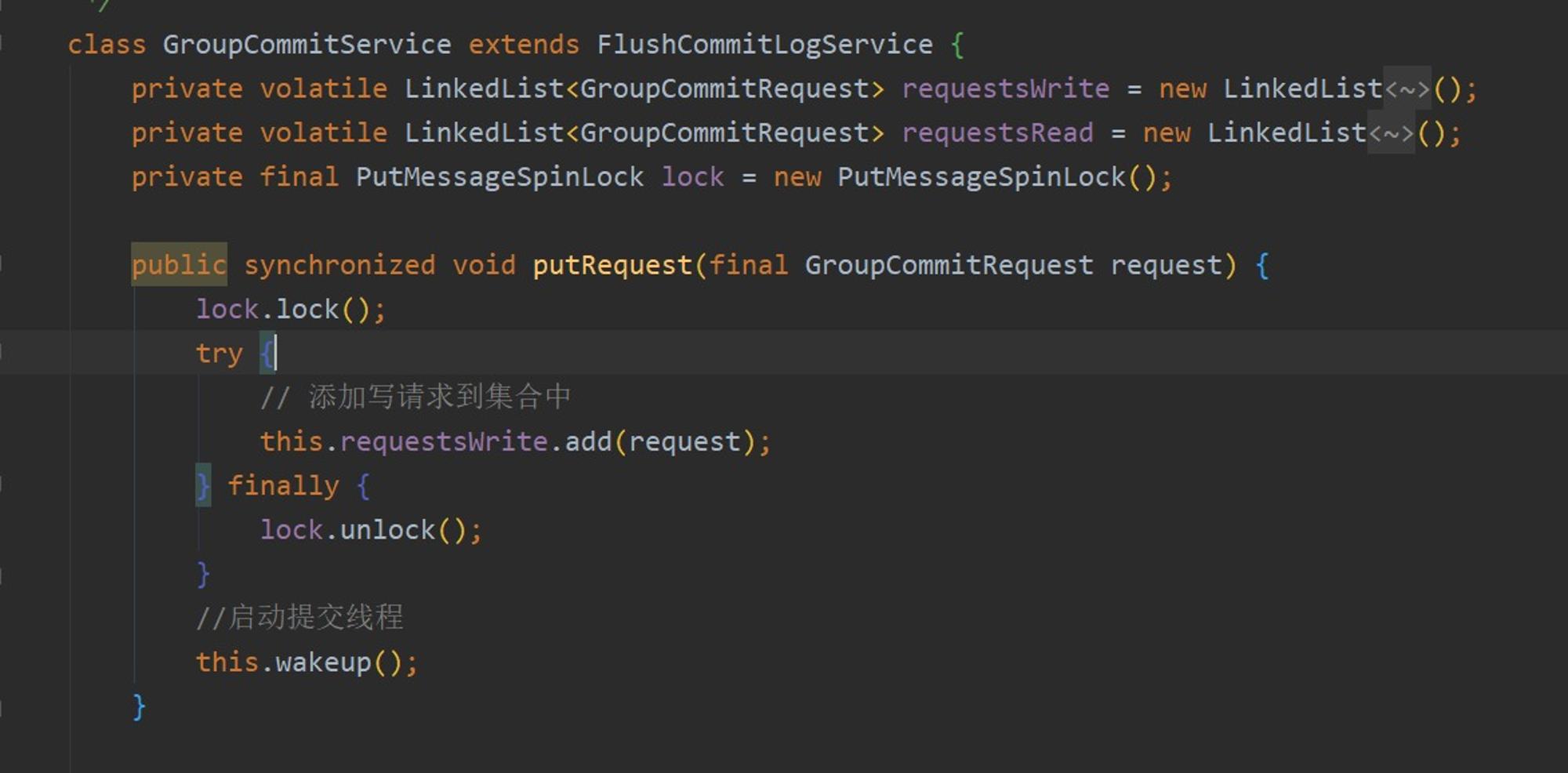This screenshot has width=1568, height=773.
Task: Expand the folded diamond on requestsRead line
Action: [1391, 132]
